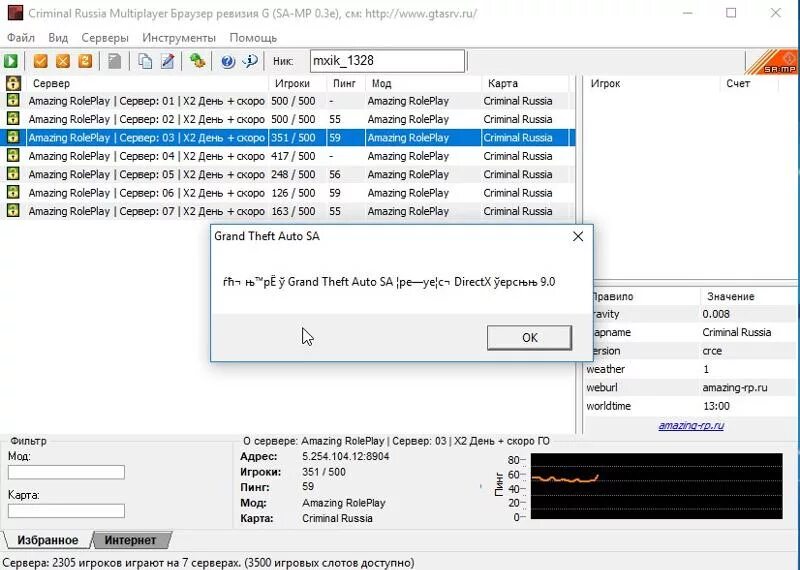Click the gray document master list icon
This screenshot has height=570, width=800.
click(x=115, y=61)
